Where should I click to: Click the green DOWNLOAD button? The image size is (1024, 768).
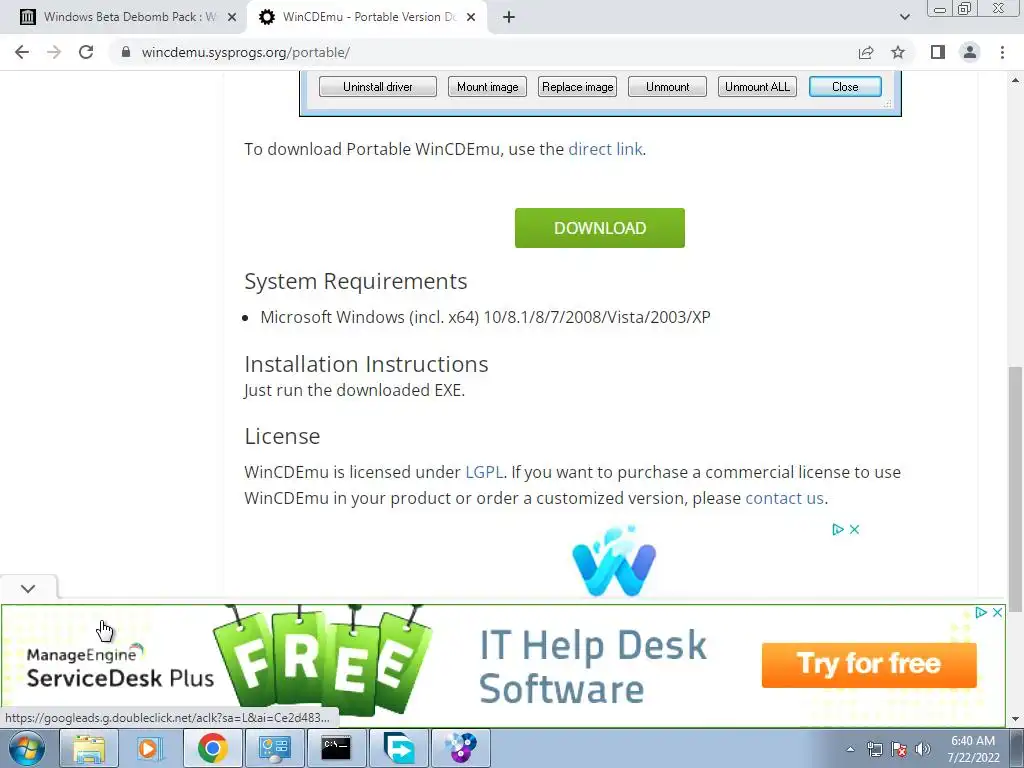[600, 228]
